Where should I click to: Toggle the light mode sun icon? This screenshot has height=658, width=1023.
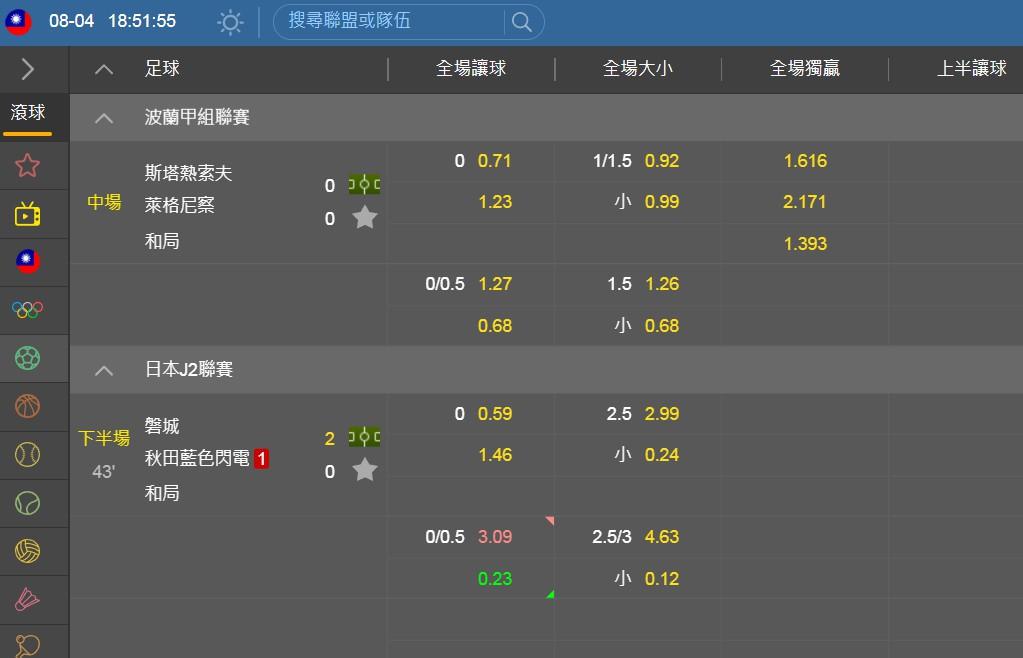[230, 22]
